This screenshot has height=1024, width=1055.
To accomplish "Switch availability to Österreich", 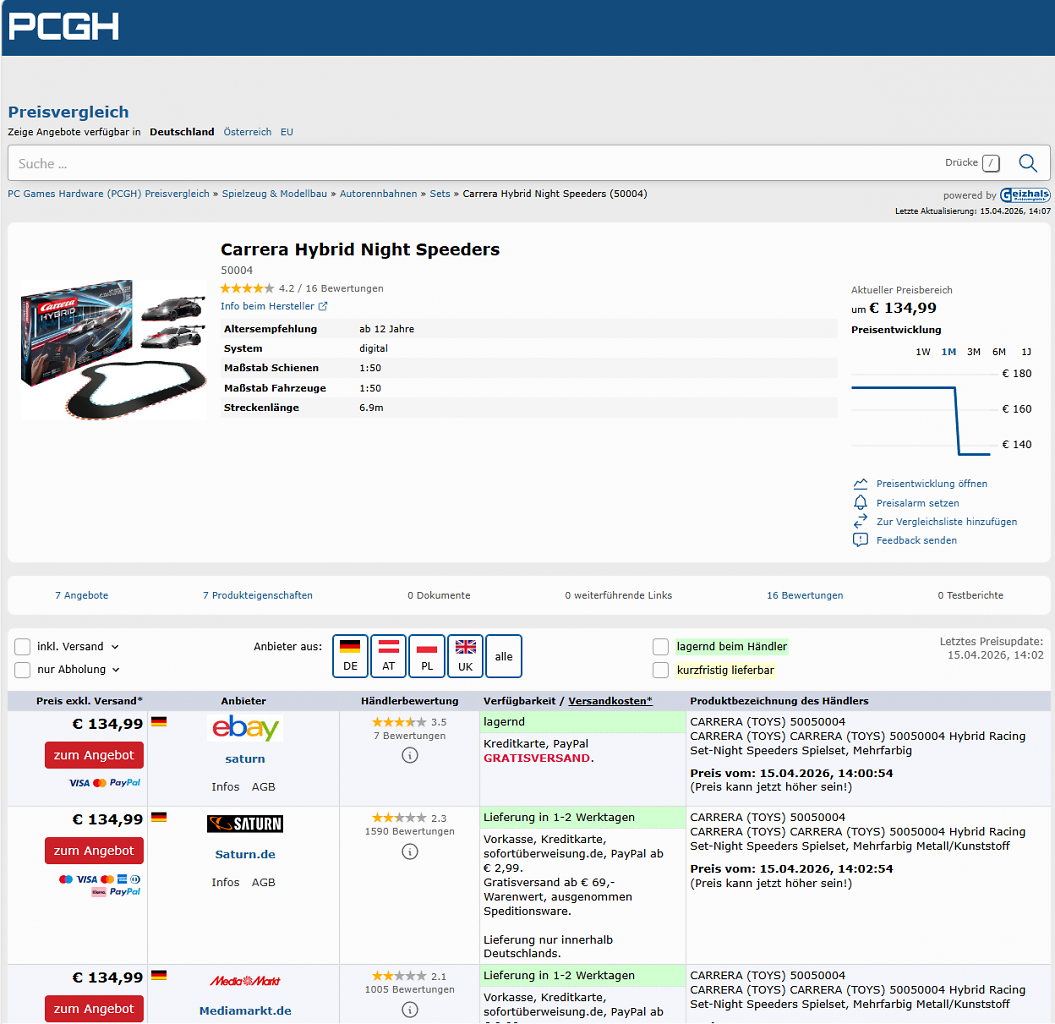I will 248,132.
